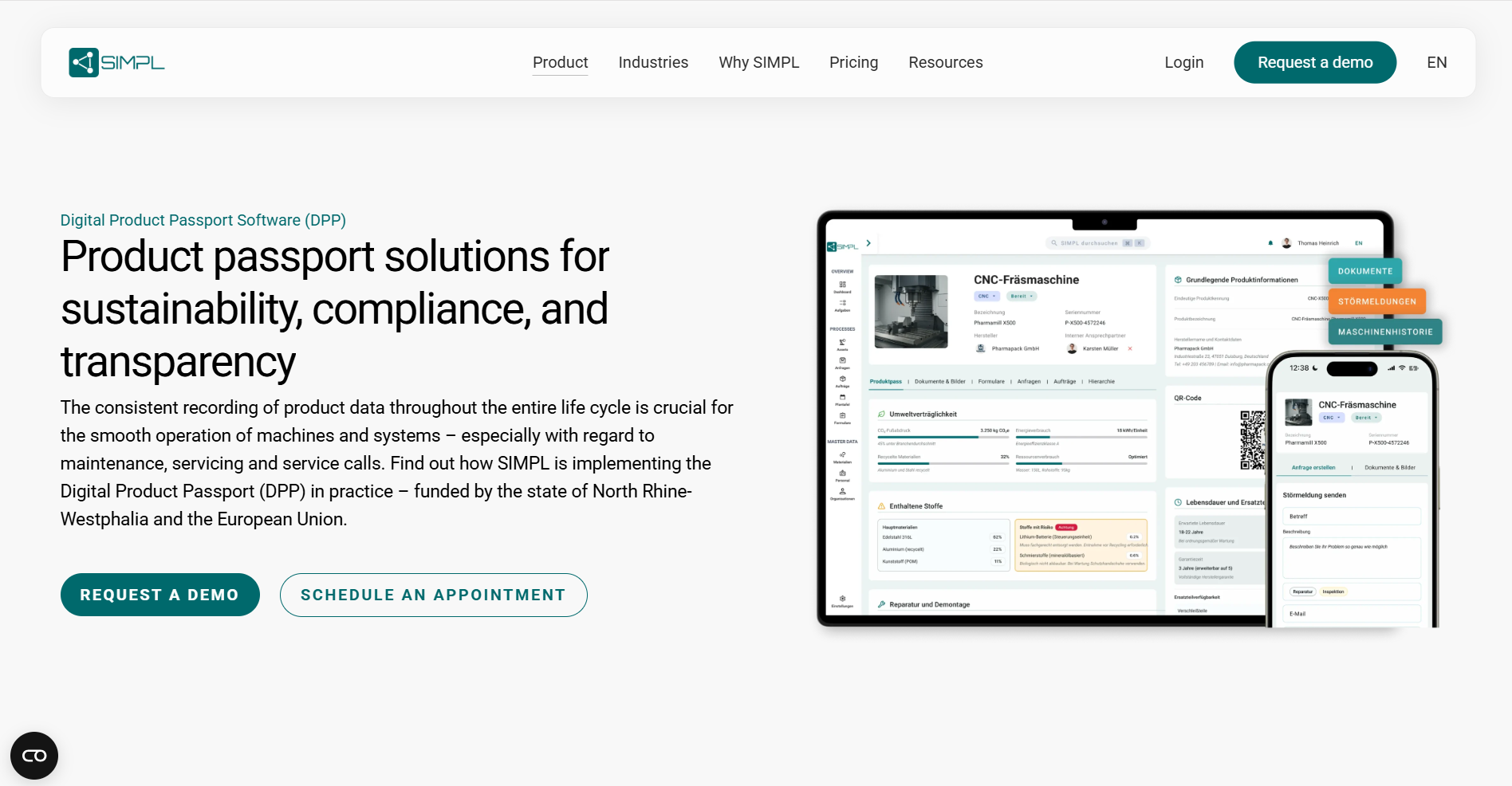
Task: Click SCHEDULE AN APPOINTMENT
Action: [x=433, y=595]
